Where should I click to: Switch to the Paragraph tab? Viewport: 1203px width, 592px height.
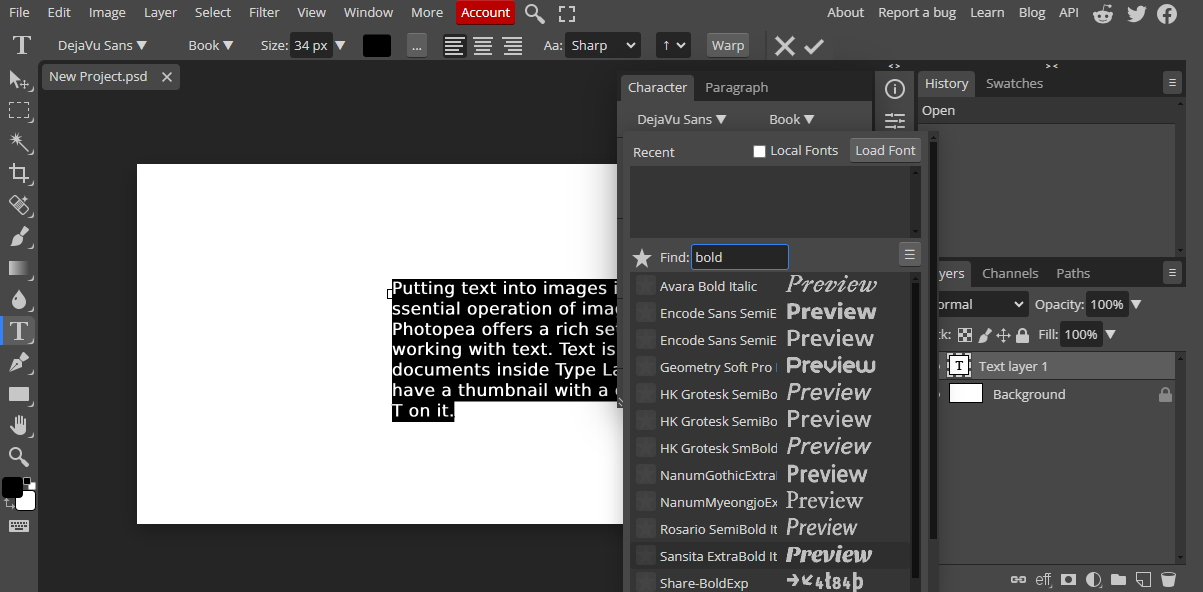[x=736, y=87]
